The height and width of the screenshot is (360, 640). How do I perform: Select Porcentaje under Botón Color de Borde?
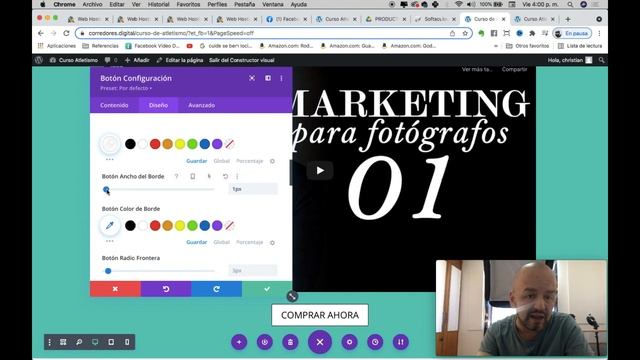coord(250,242)
